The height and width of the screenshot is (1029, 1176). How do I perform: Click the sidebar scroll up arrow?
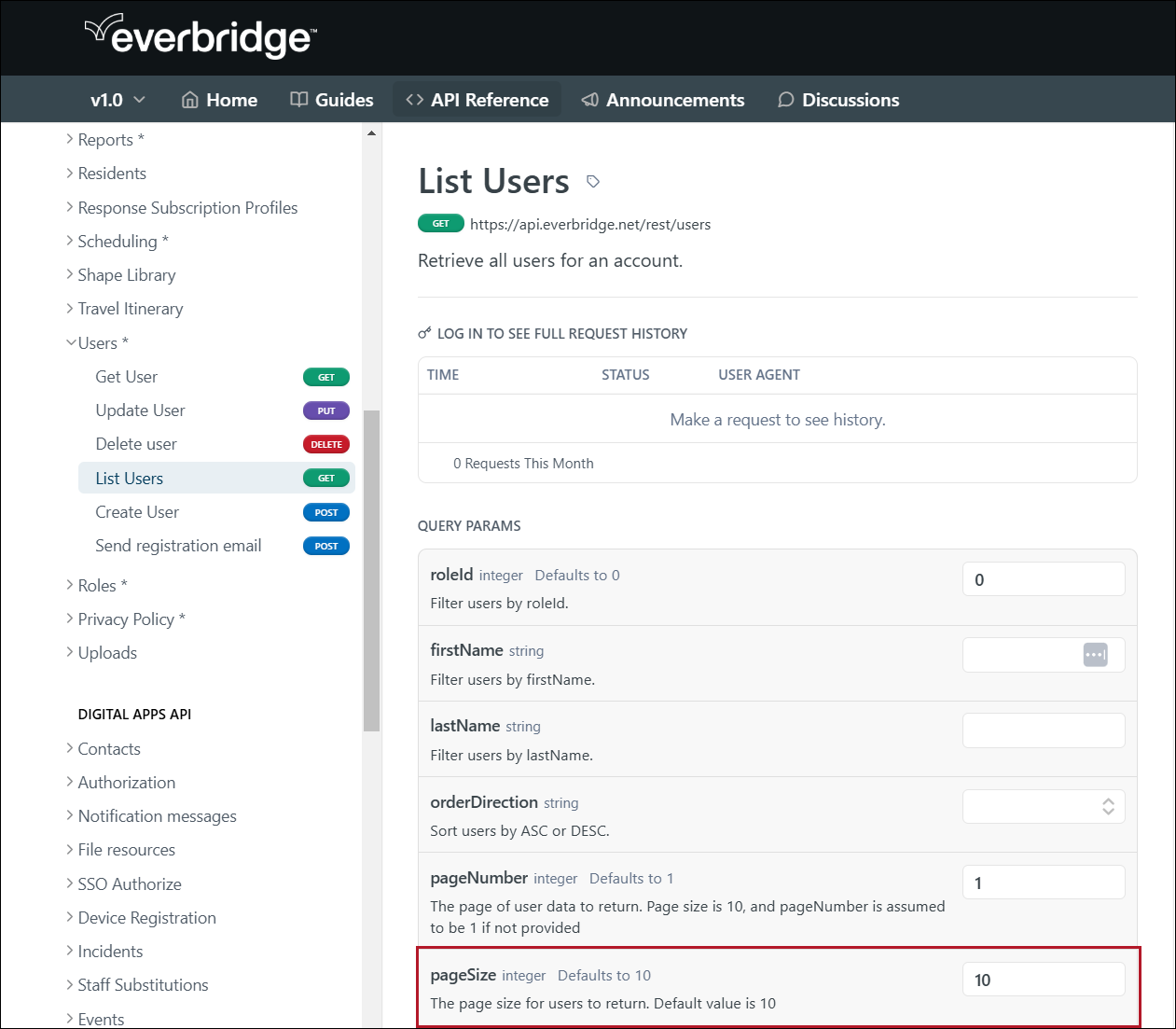coord(371,133)
